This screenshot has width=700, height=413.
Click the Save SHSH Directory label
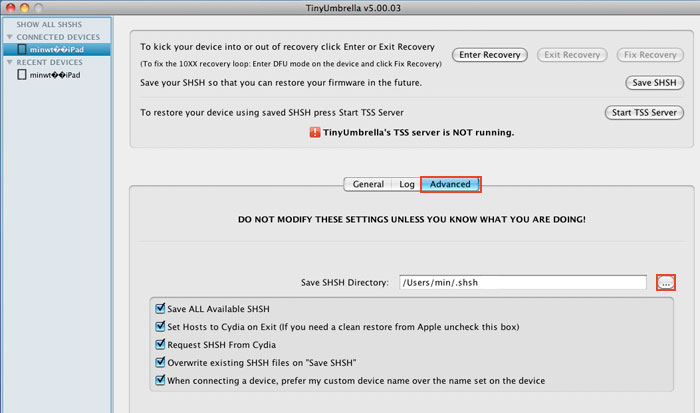tap(345, 282)
